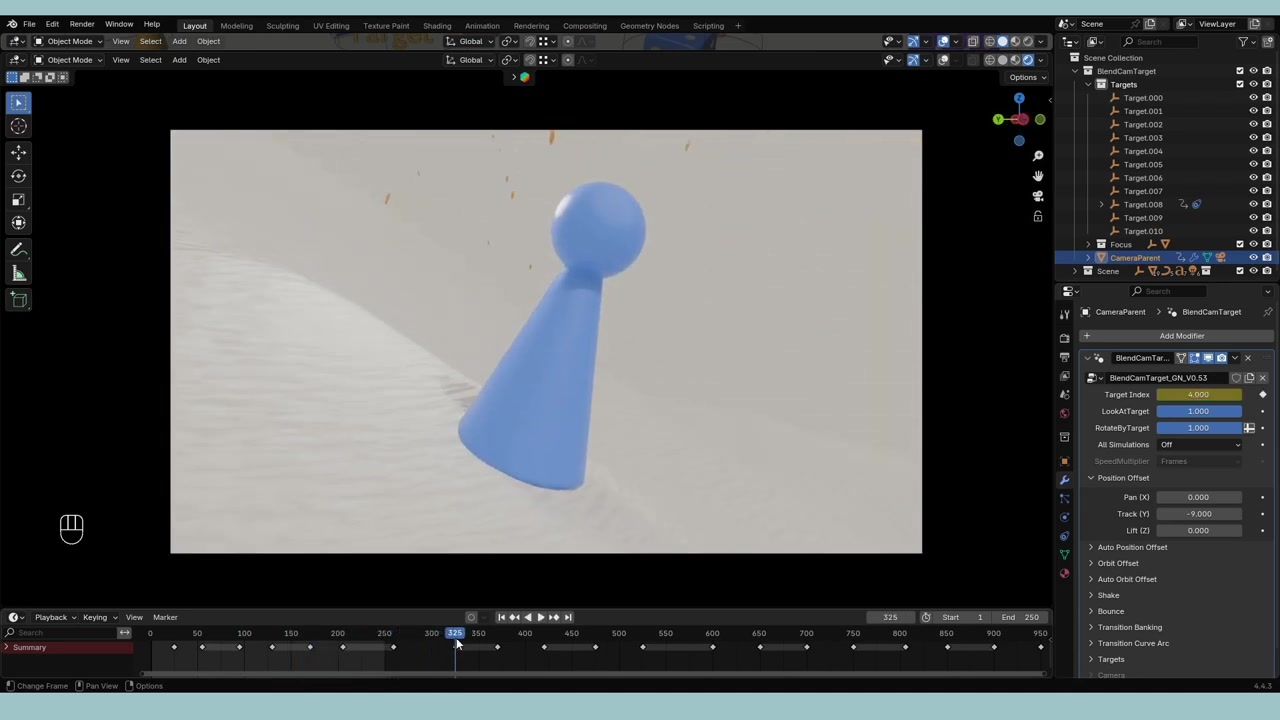Pick the Measure ruler tool
Screen dimensions: 1280x720
click(18, 274)
